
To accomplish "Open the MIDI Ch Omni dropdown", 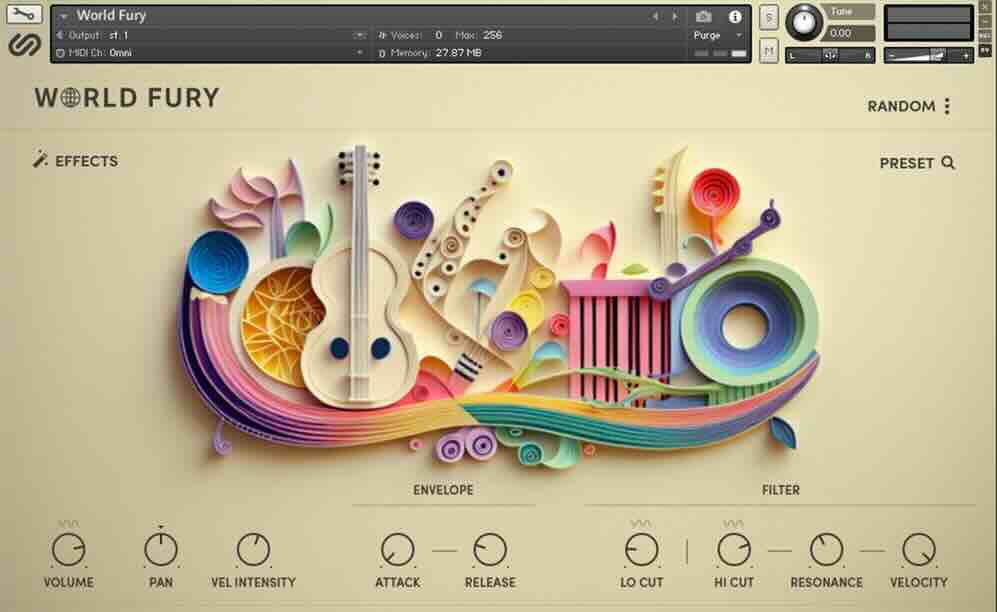I will (x=210, y=53).
